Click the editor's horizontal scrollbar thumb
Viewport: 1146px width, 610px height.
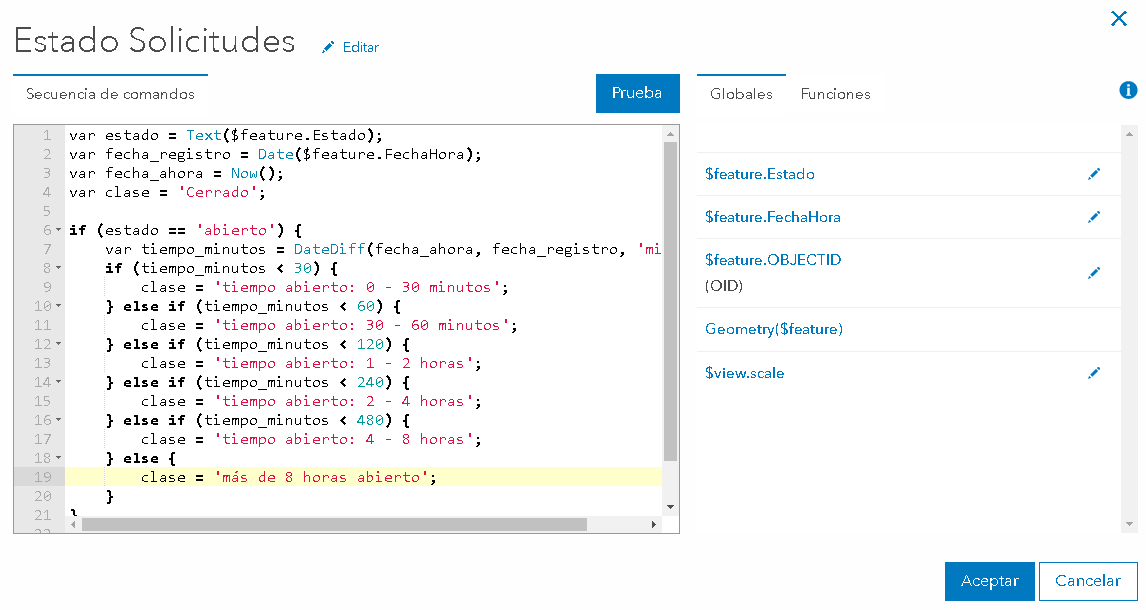pos(334,525)
